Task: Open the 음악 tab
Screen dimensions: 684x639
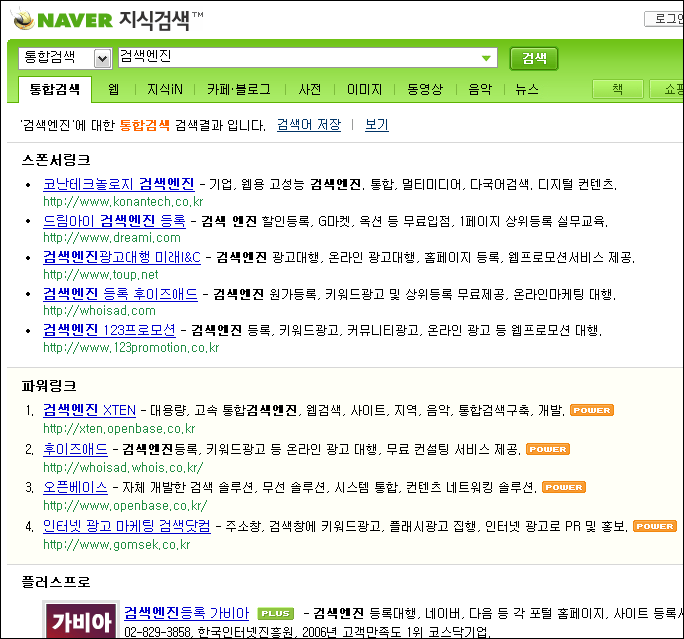Action: pos(480,89)
